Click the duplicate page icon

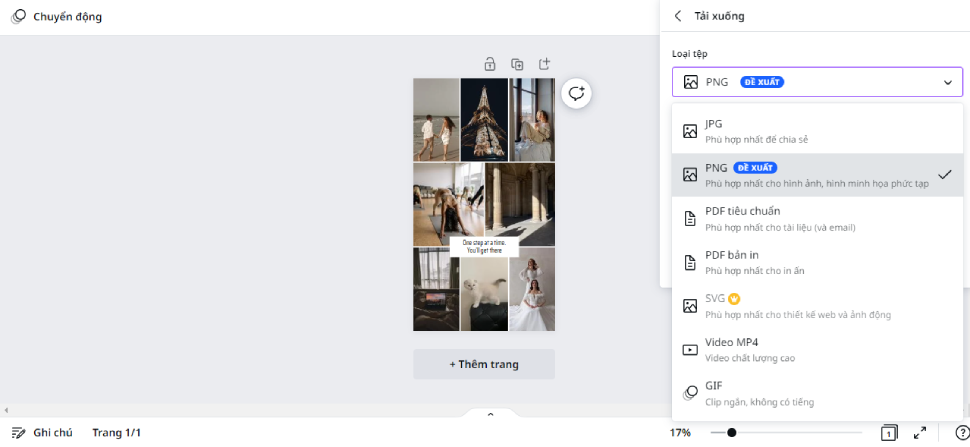[x=517, y=64]
